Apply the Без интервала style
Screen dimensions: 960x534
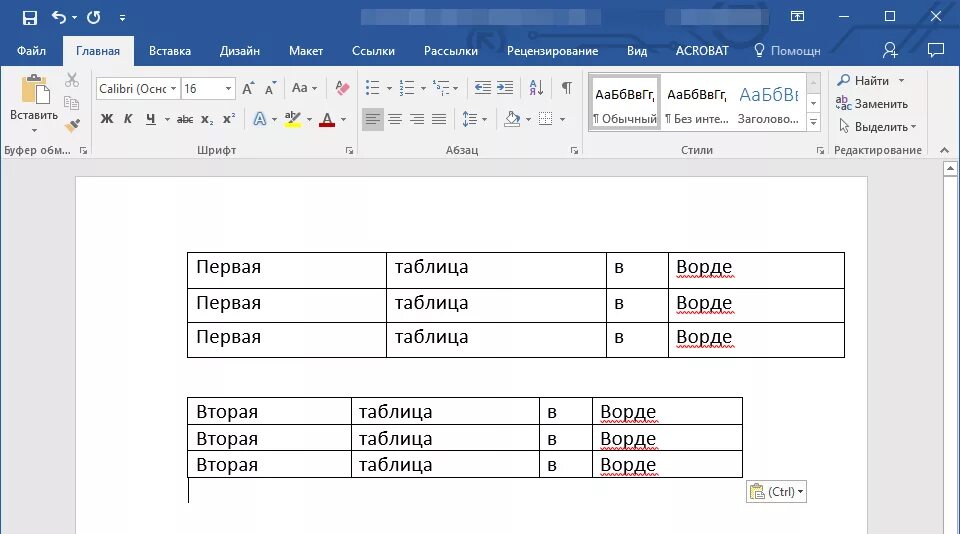tap(697, 105)
